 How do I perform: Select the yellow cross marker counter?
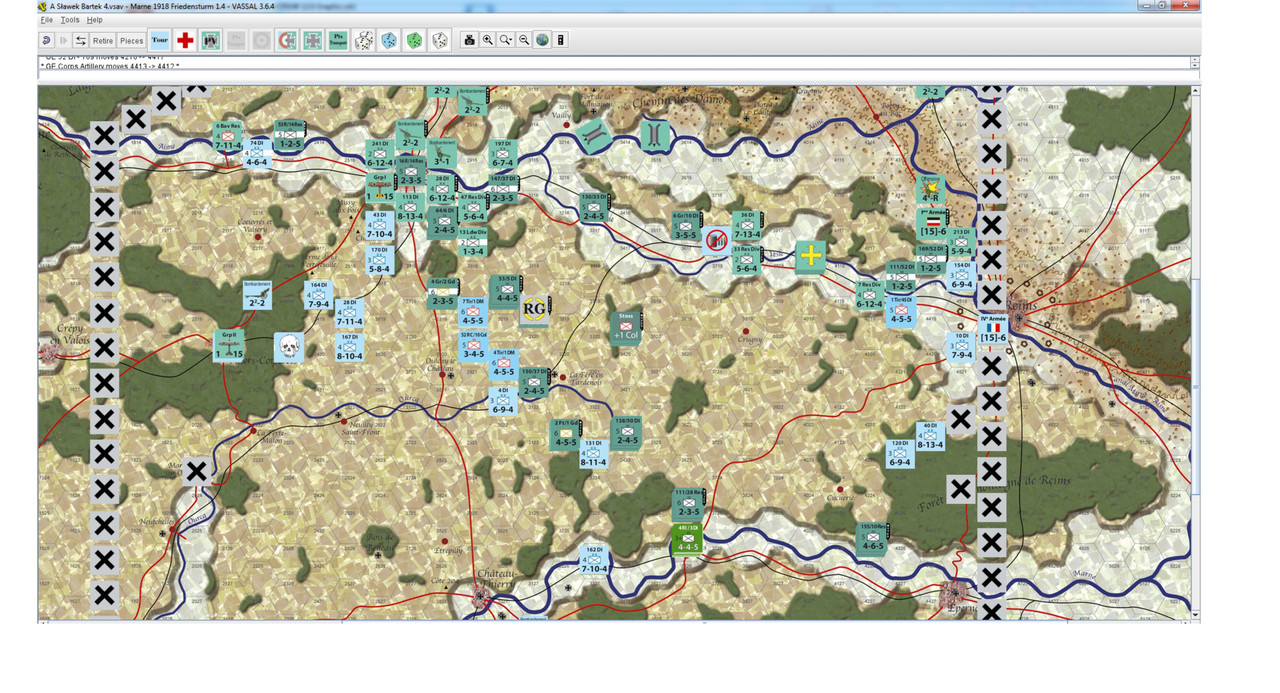tap(810, 256)
